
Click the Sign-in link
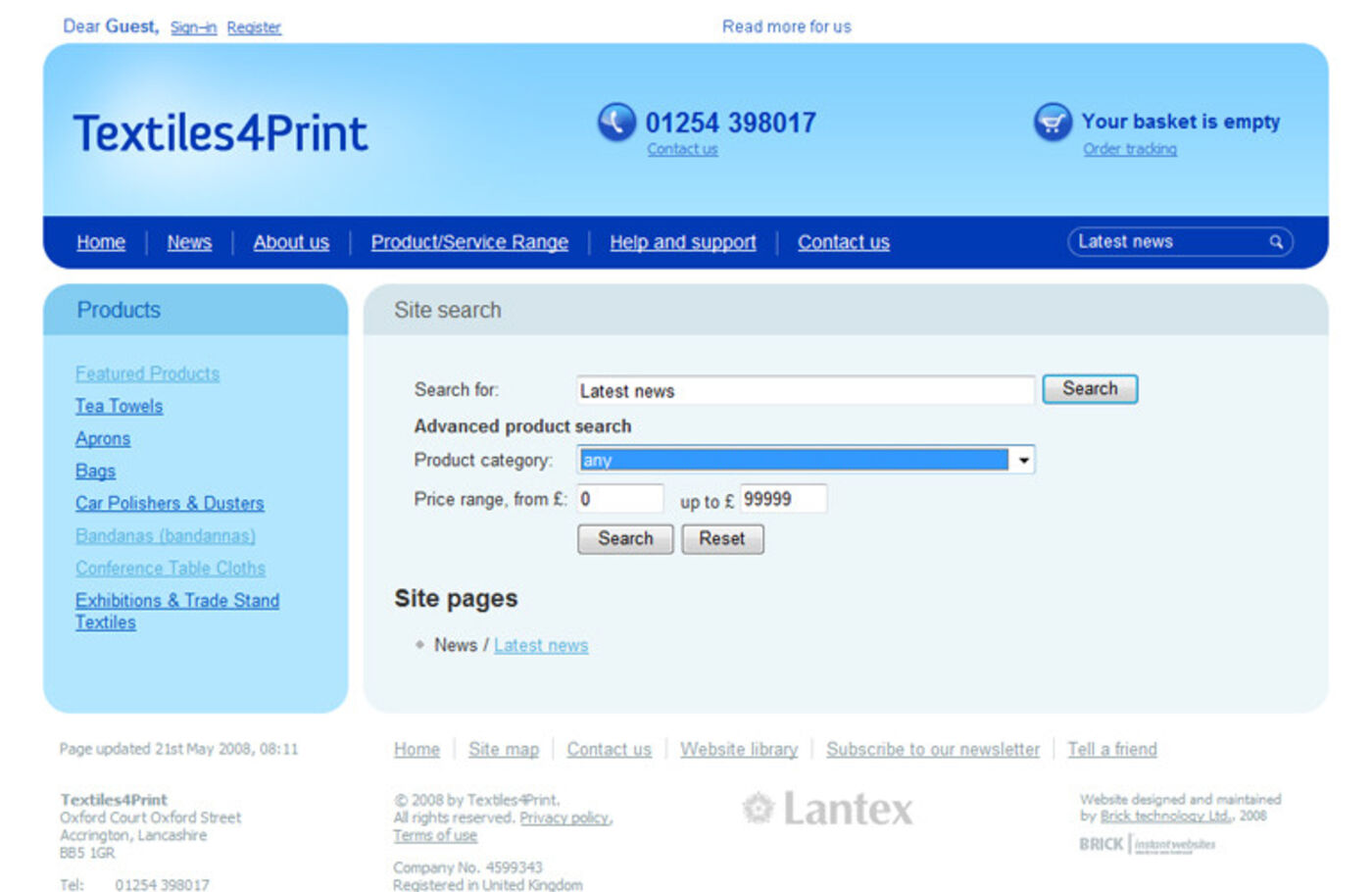pyautogui.click(x=193, y=27)
